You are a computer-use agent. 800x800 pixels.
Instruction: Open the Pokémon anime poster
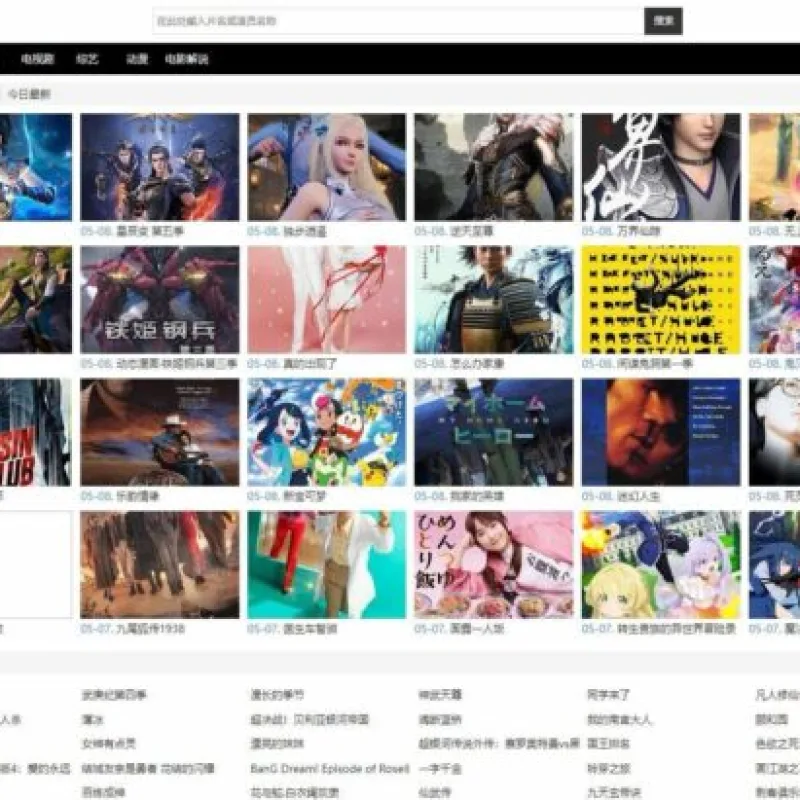327,432
